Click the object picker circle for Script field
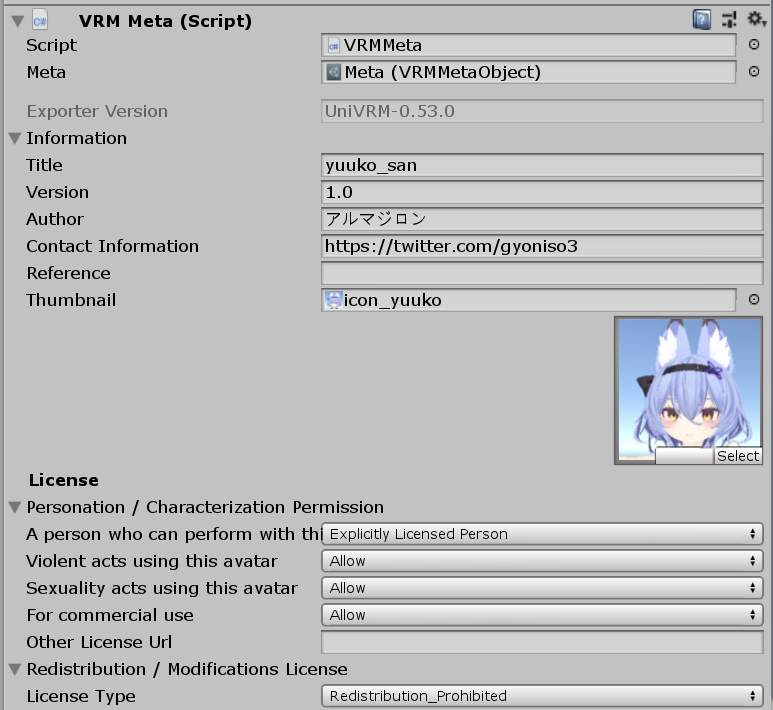Screen dimensions: 773x710 pos(754,45)
